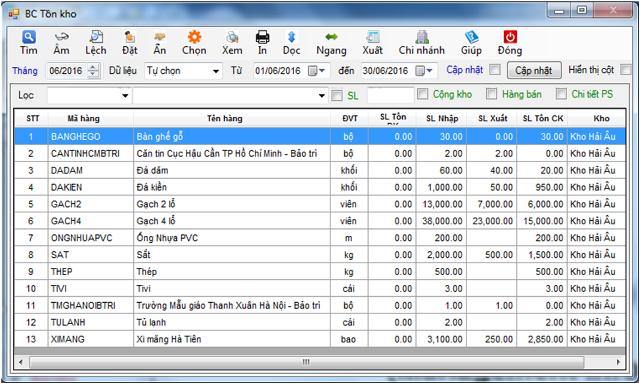Viewport: 640px width, 384px height.
Task: Click the Xuất export icon
Action: click(x=373, y=38)
